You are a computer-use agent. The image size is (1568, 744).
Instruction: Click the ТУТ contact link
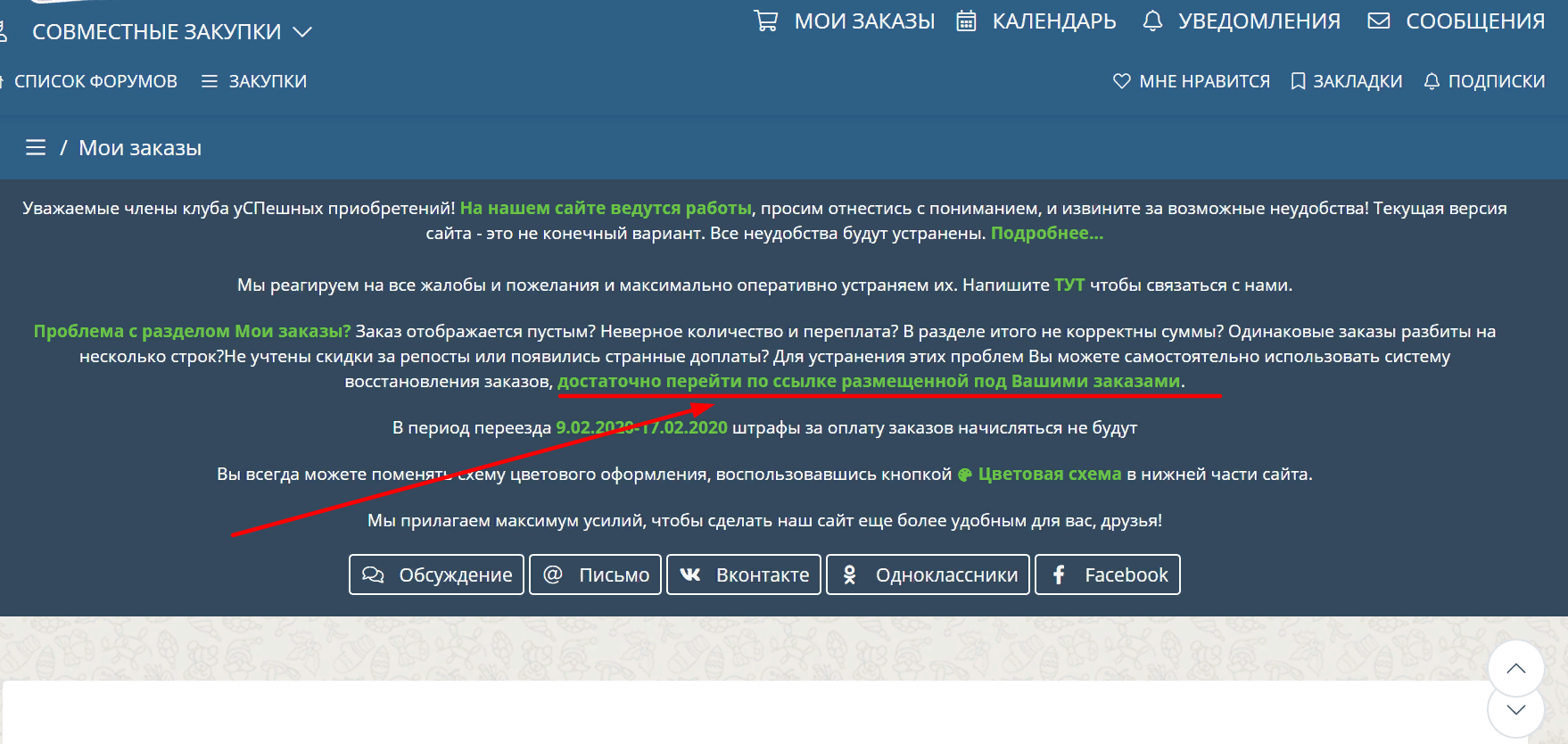coord(1069,285)
